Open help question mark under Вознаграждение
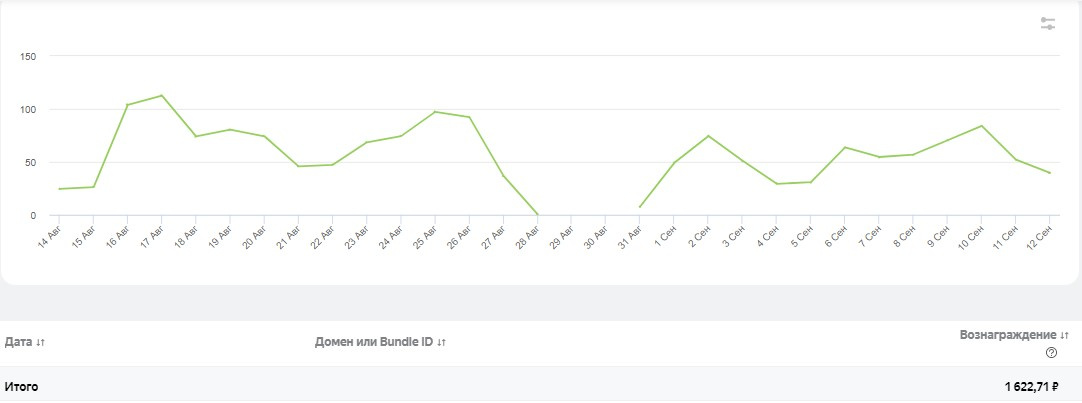Image resolution: width=1082 pixels, height=403 pixels. [x=1051, y=352]
